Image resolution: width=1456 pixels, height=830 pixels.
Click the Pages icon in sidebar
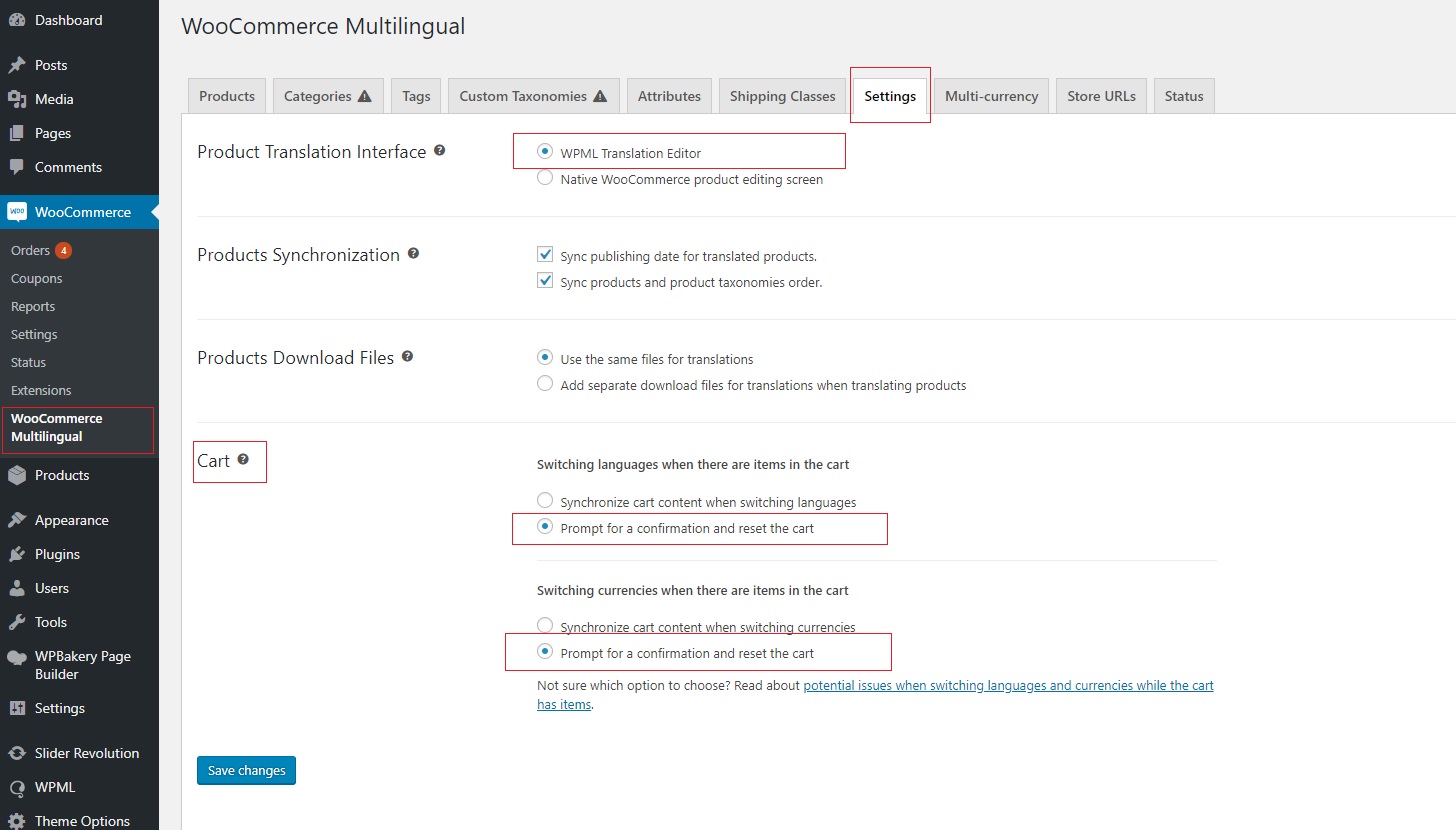click(x=17, y=133)
